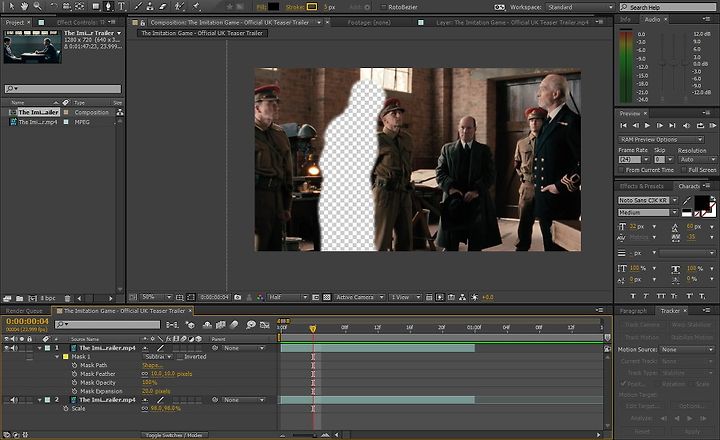Select the Hand tool
The height and width of the screenshot is (440, 720).
[24, 6]
